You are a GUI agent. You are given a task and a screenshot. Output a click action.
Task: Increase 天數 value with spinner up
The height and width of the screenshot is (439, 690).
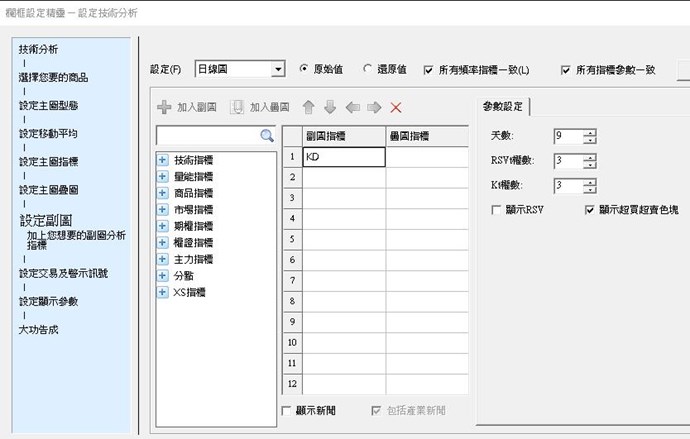pyautogui.click(x=591, y=132)
